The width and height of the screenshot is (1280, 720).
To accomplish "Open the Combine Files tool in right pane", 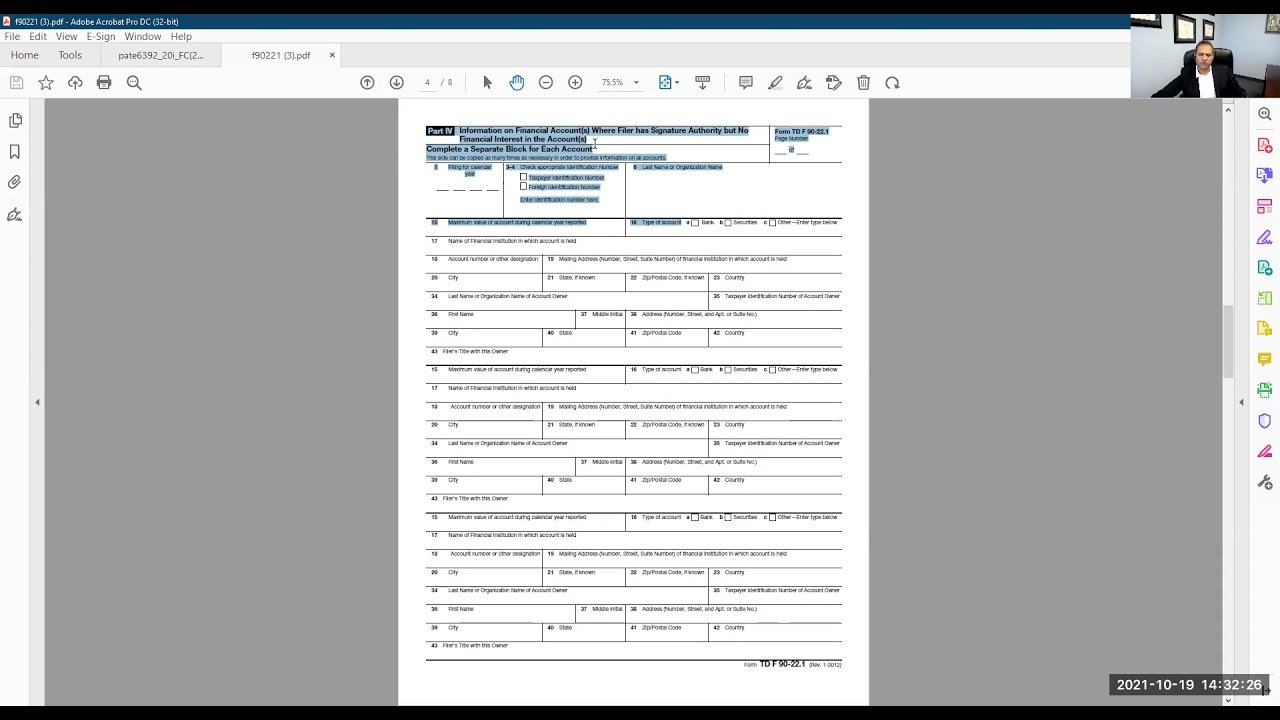I will point(1265,175).
